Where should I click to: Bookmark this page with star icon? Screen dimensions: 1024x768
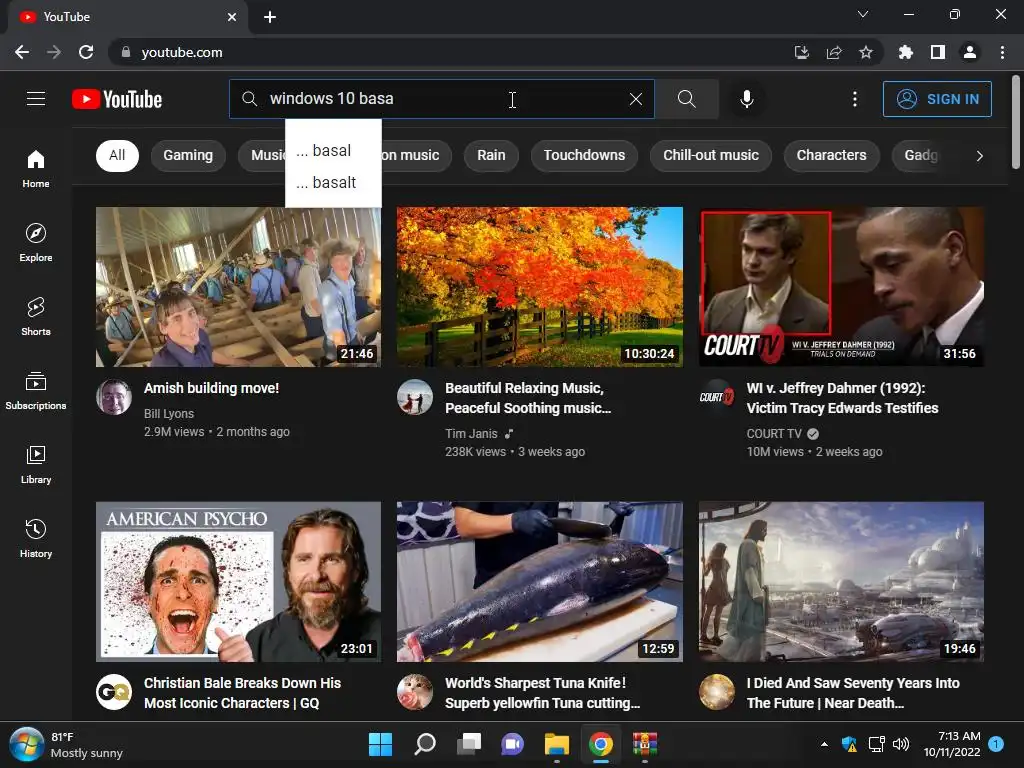[x=865, y=52]
